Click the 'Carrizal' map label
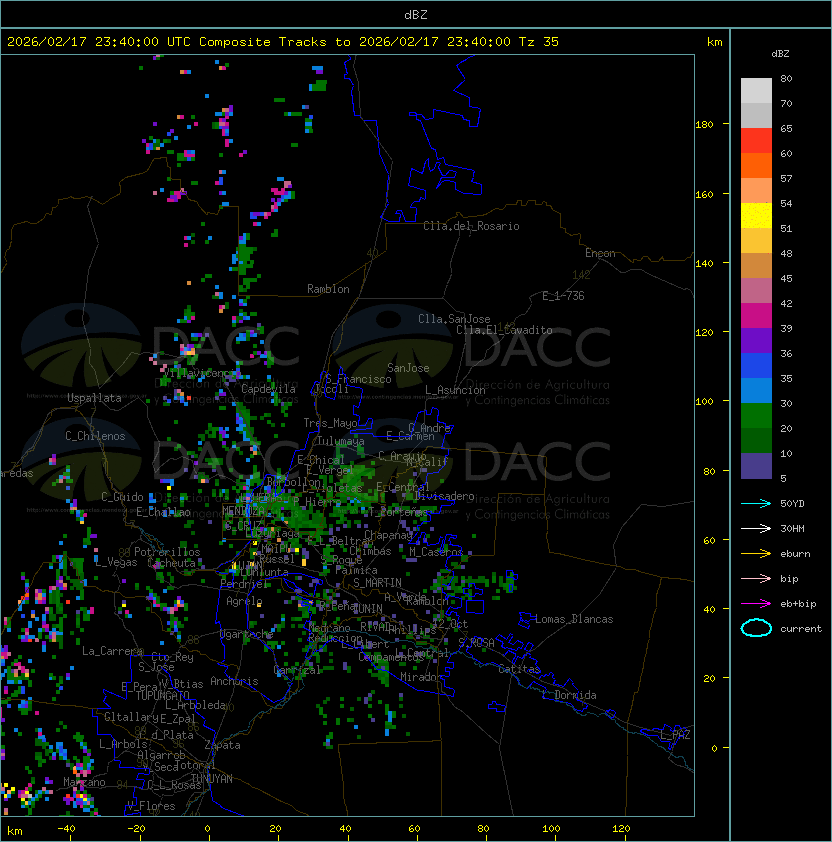 [x=297, y=670]
